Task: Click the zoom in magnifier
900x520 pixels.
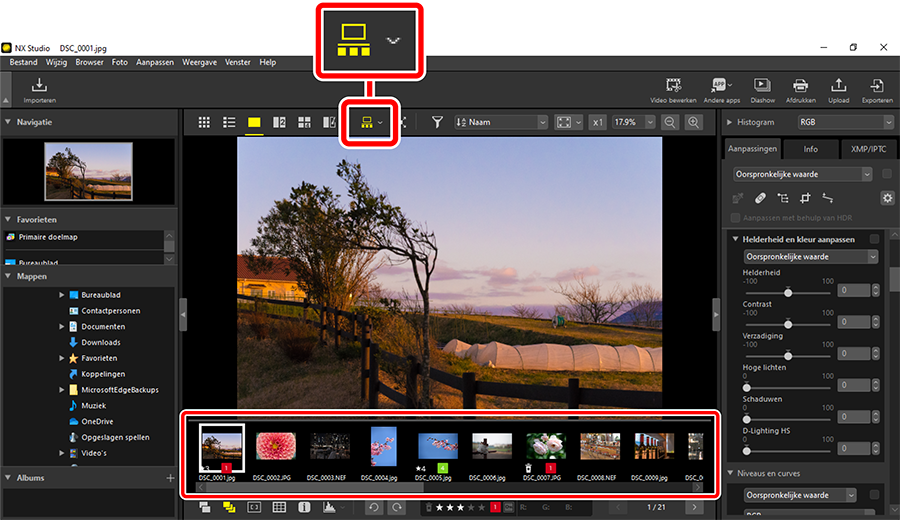Action: [693, 122]
